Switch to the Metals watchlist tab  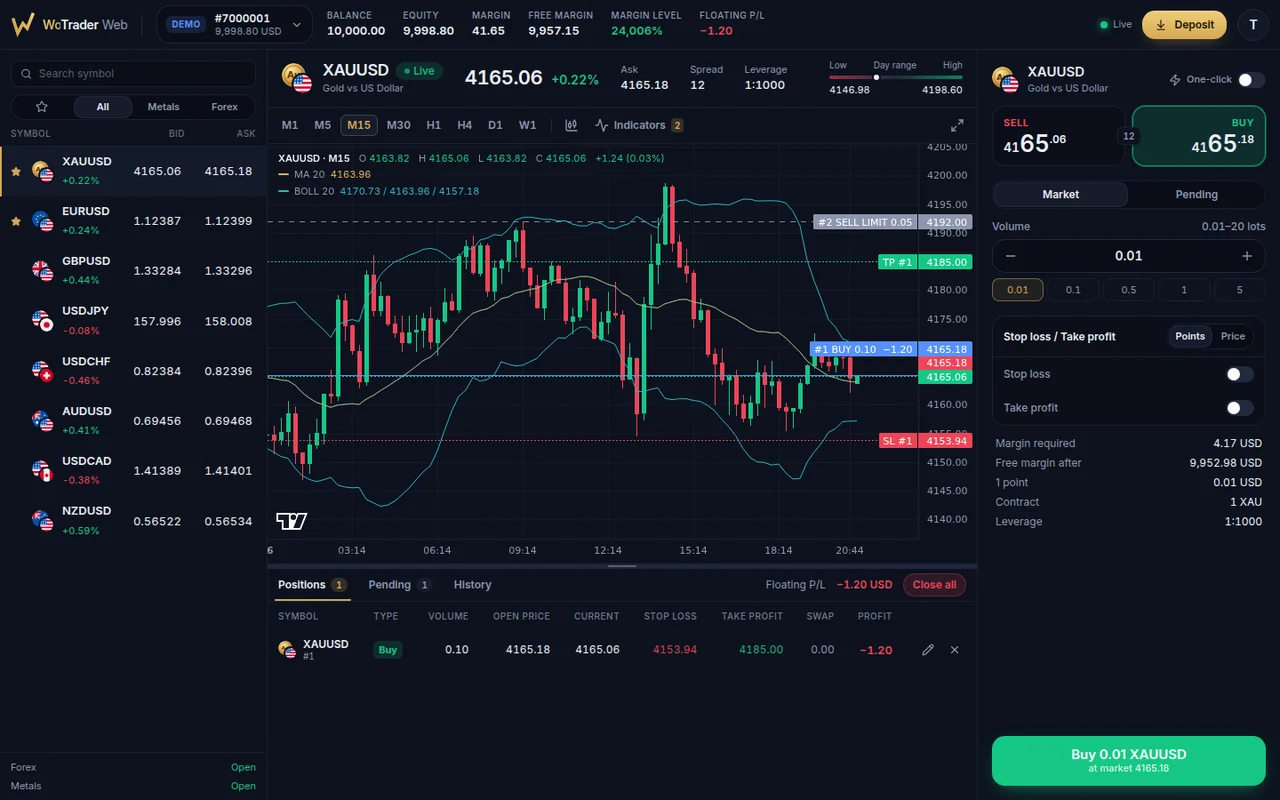164,107
